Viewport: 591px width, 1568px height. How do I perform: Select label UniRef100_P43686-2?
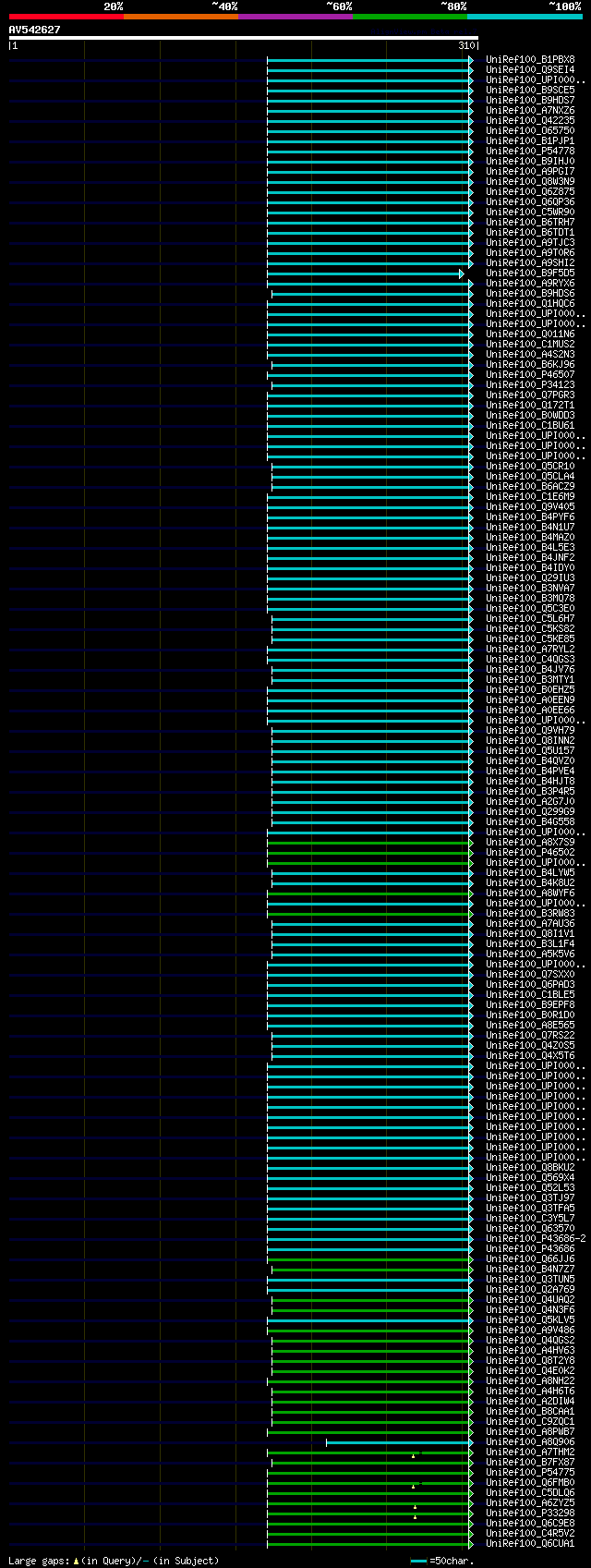click(x=536, y=1238)
